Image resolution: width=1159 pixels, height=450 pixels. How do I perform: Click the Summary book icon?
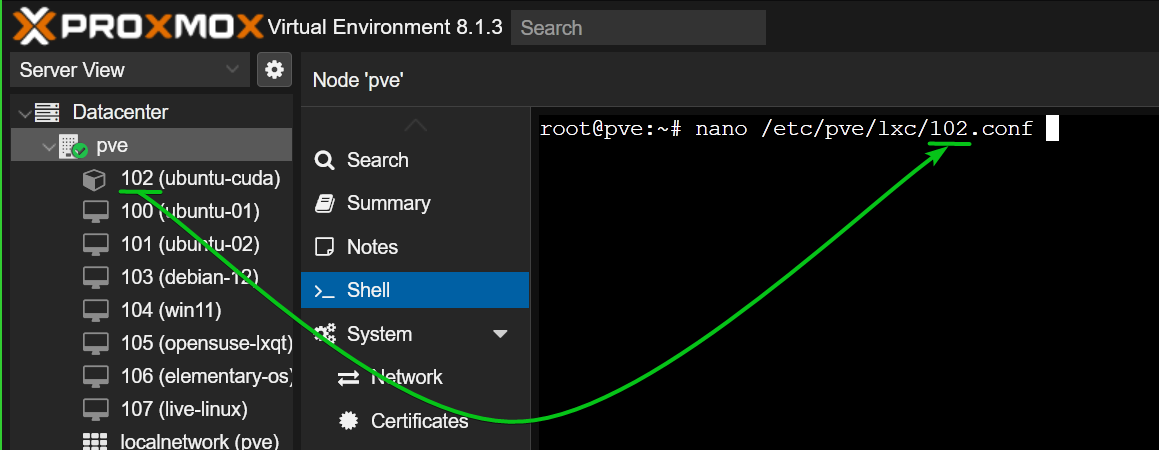pyautogui.click(x=324, y=203)
